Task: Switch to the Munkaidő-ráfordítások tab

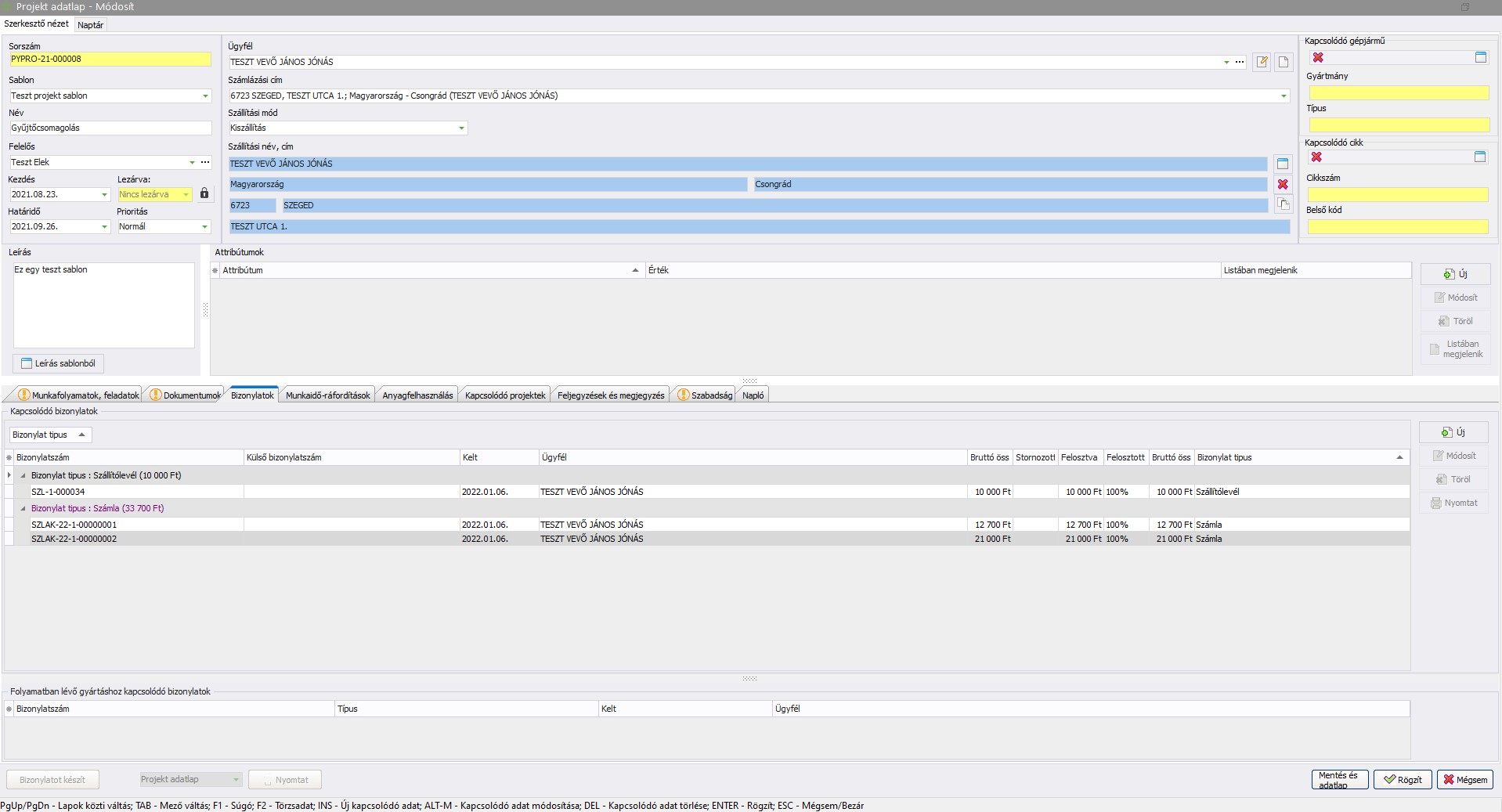Action: tap(327, 395)
